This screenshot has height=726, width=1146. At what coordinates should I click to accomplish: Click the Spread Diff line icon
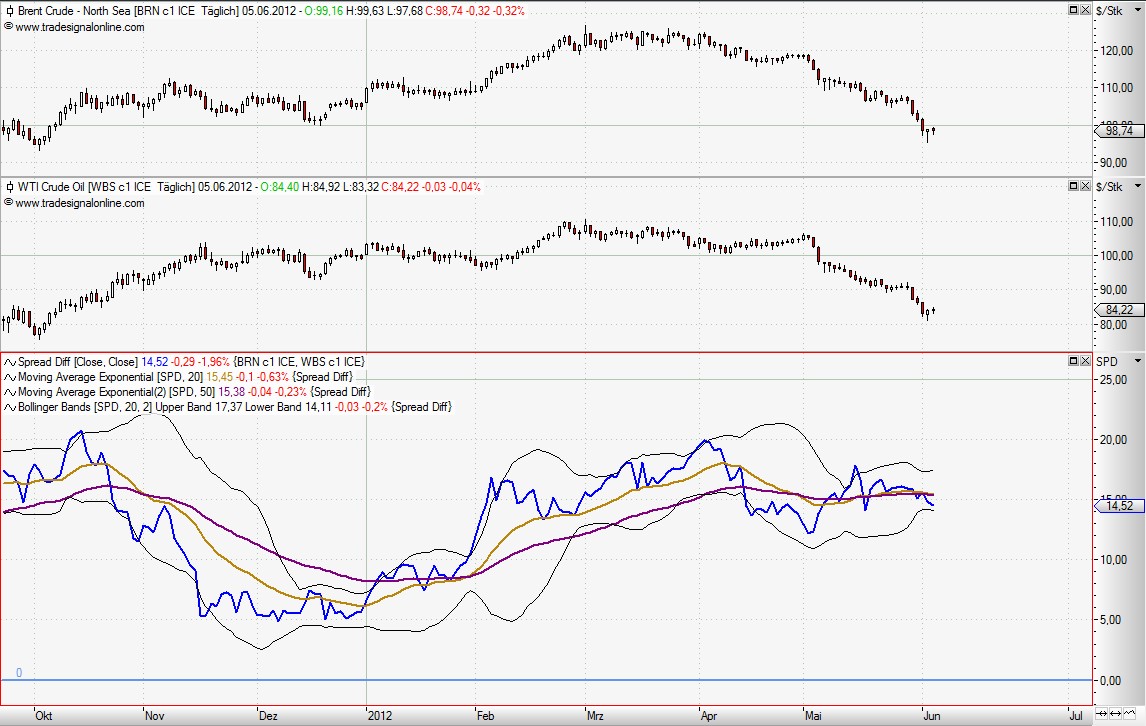click(x=9, y=360)
